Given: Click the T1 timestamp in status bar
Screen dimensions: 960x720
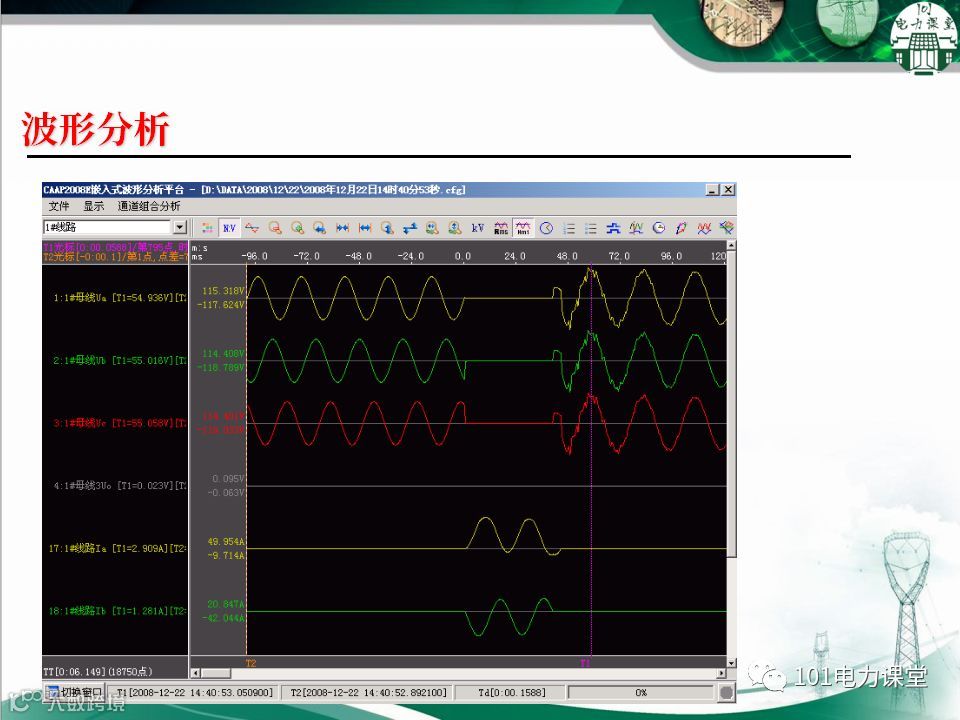Looking at the screenshot, I should coord(195,692).
